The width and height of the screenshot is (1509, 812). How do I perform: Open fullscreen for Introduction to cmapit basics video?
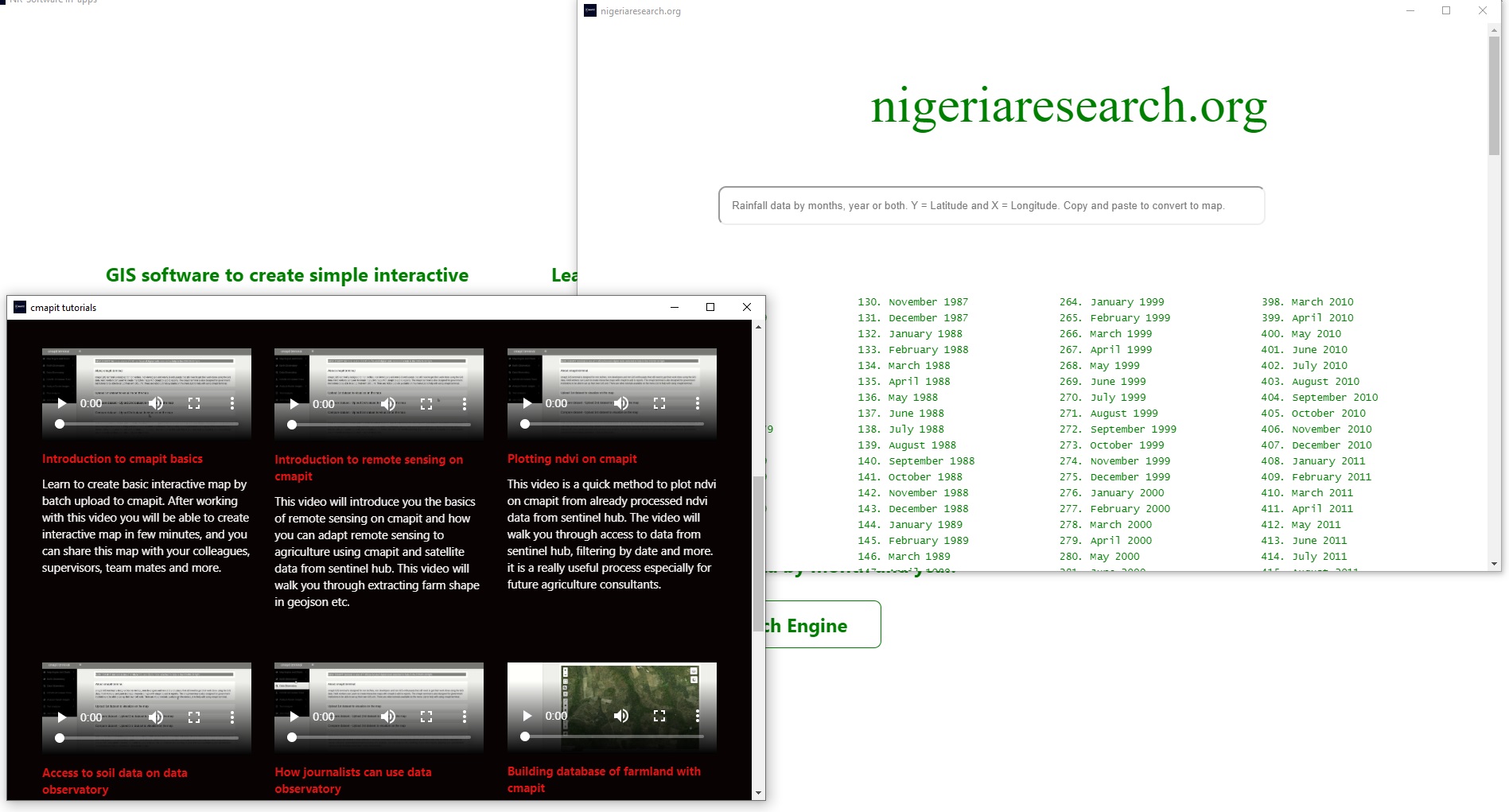tap(194, 404)
